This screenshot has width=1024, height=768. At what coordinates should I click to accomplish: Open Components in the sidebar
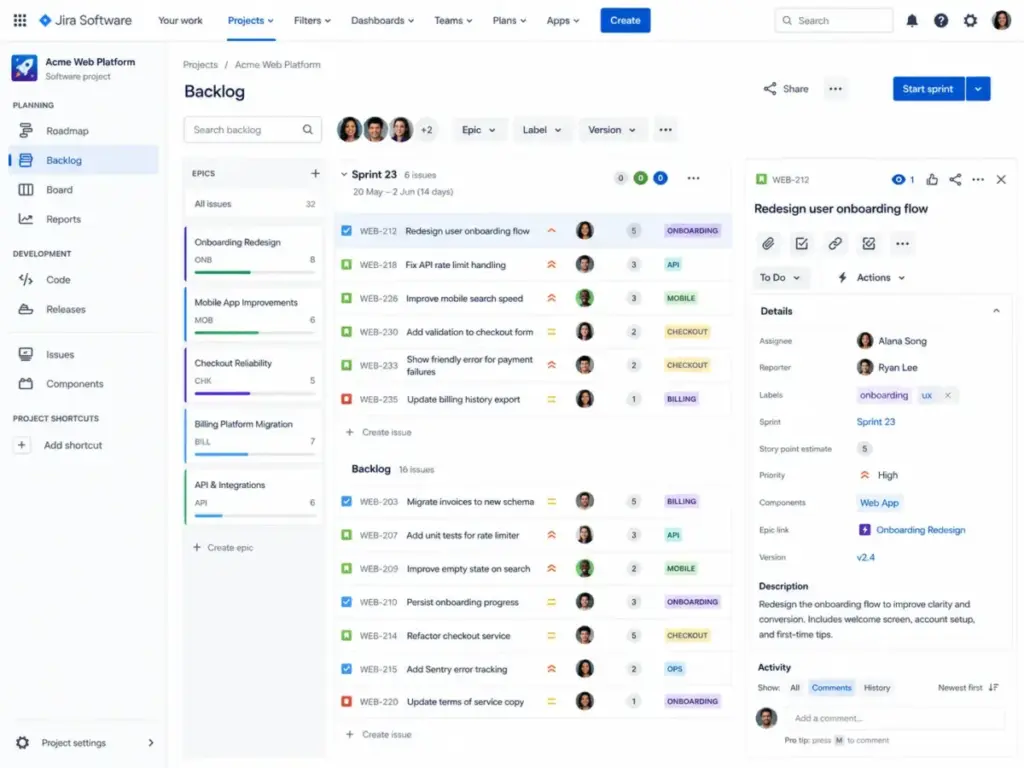tap(74, 383)
